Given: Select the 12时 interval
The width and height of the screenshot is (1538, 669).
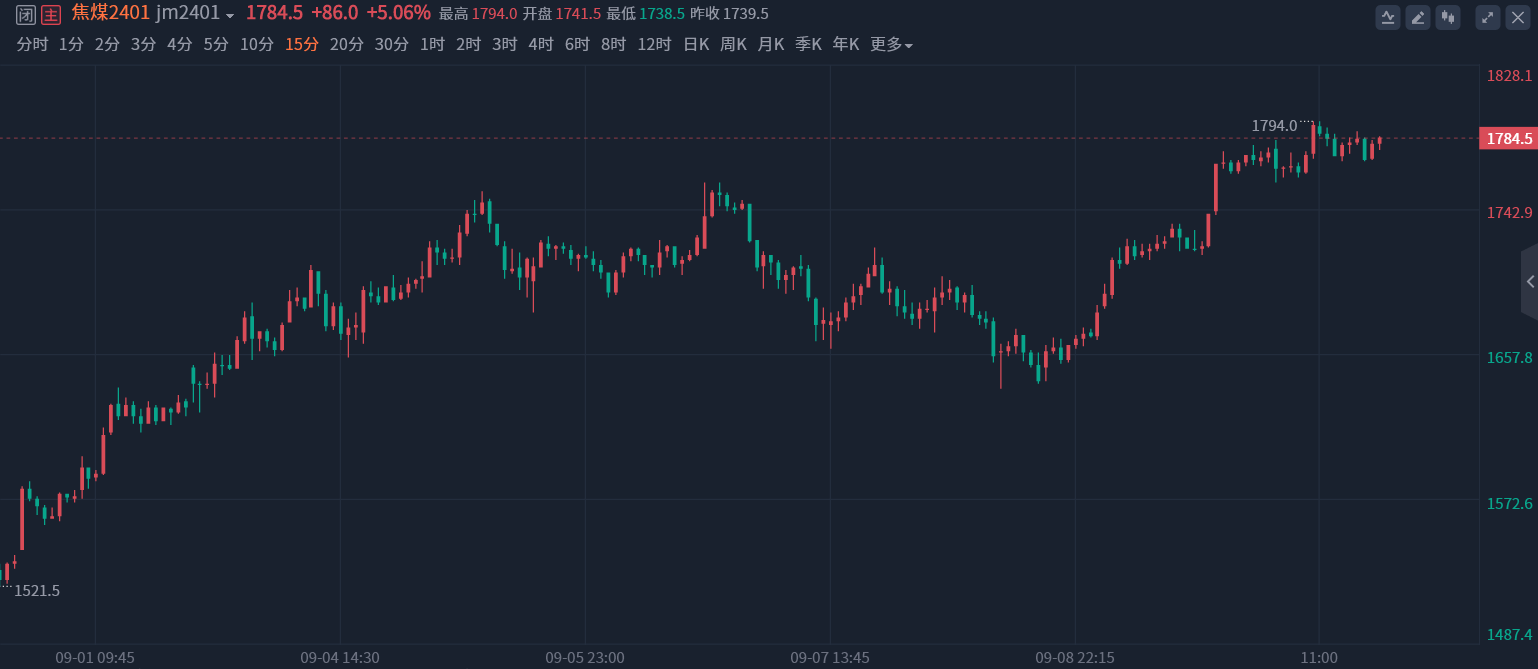Looking at the screenshot, I should point(654,44).
